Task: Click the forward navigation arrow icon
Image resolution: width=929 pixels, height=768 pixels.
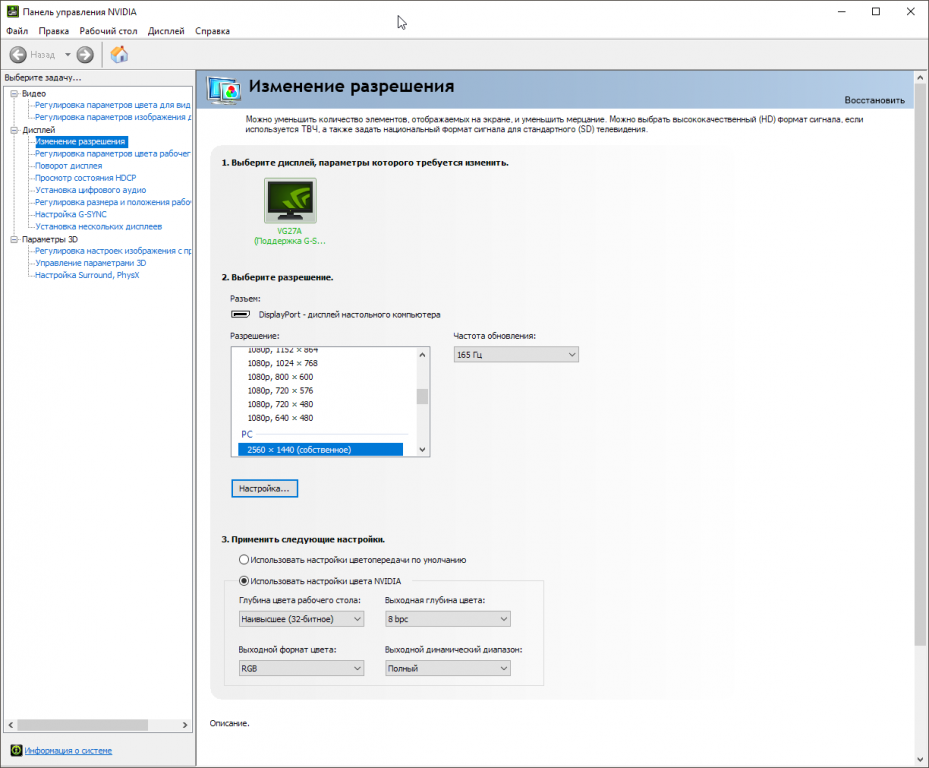Action: 85,55
